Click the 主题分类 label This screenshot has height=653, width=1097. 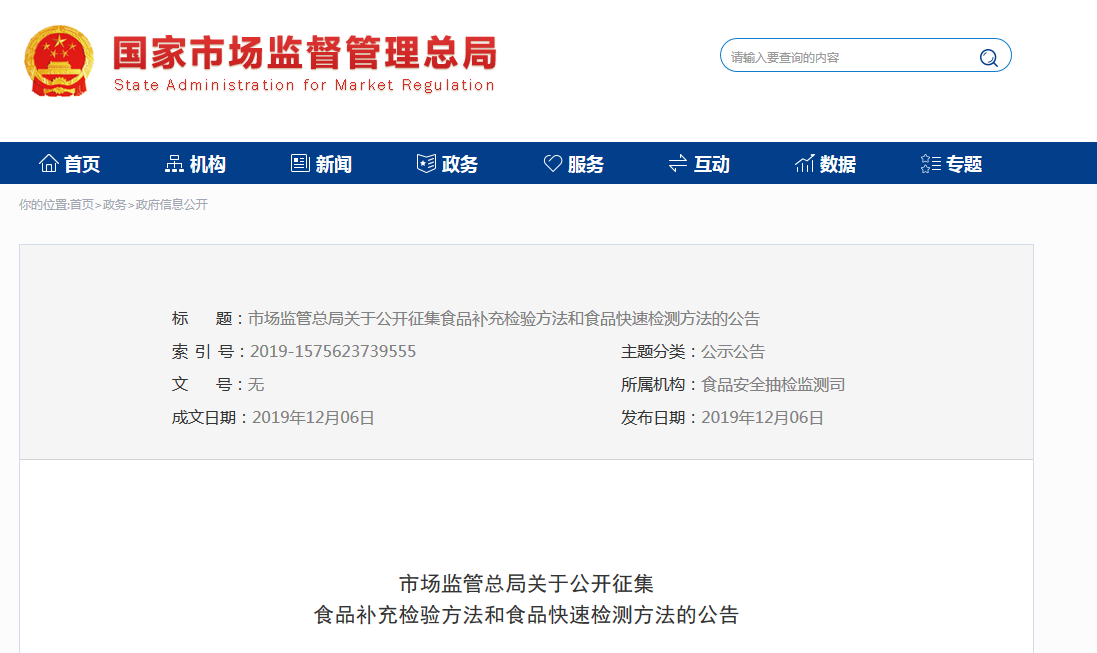653,351
